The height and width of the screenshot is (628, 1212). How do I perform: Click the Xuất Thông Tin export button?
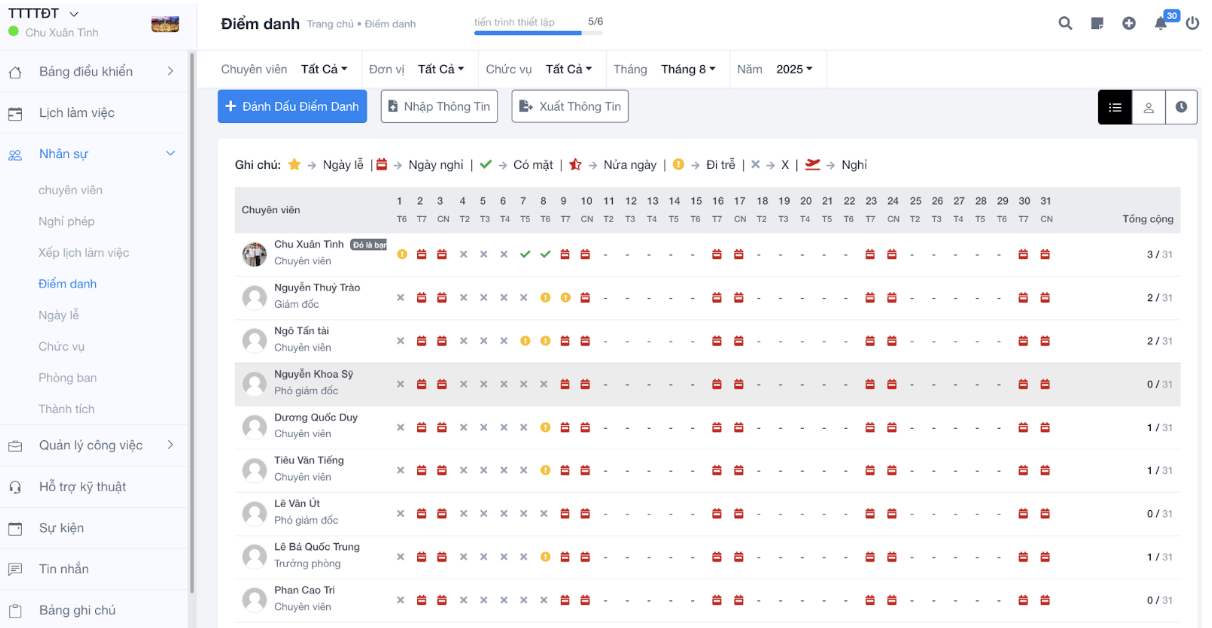tap(570, 106)
